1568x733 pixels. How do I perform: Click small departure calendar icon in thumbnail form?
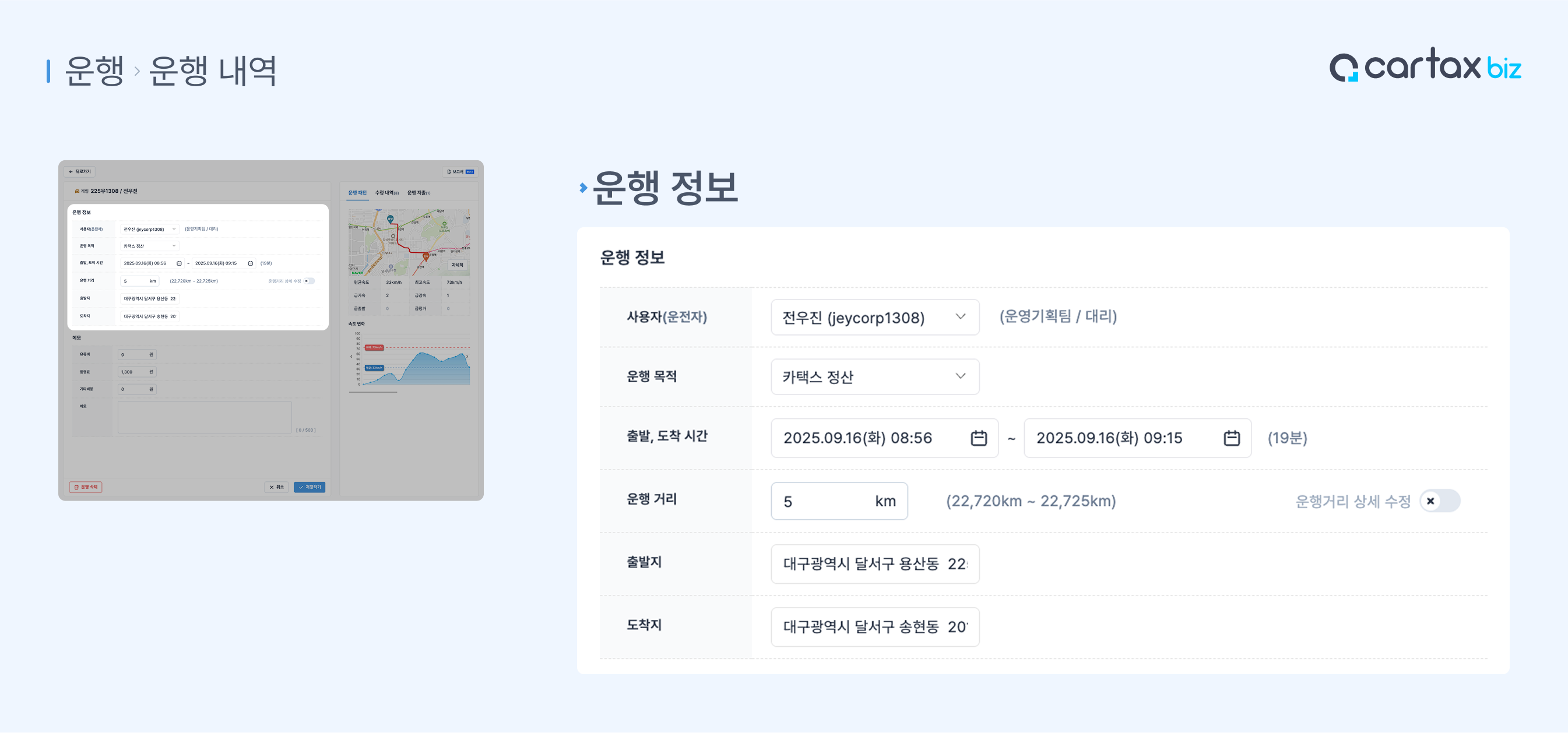coord(179,263)
